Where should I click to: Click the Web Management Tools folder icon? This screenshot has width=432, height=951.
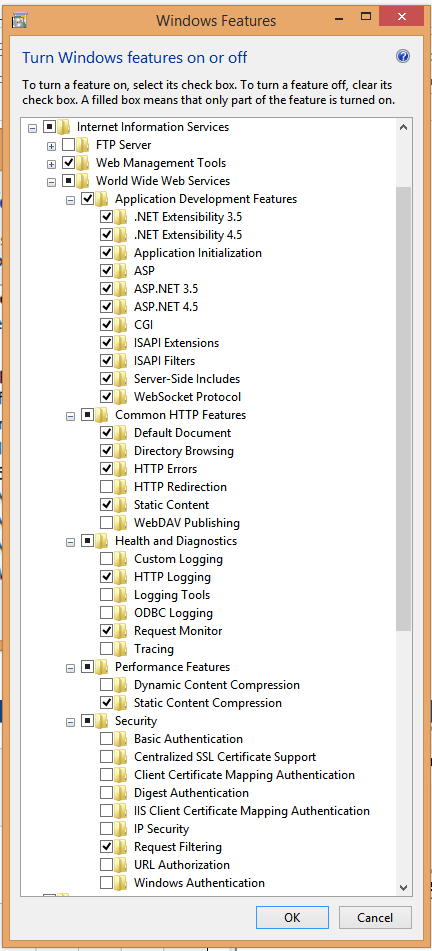coord(84,163)
